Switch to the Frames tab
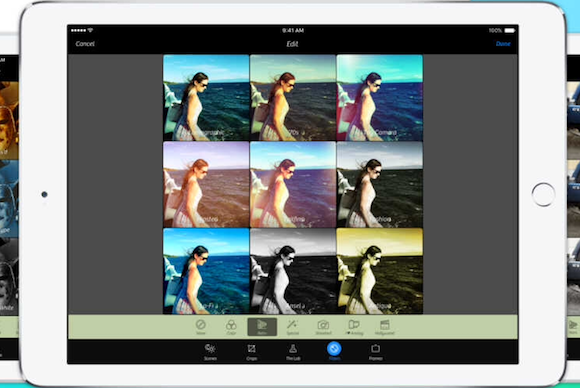Image resolution: width=580 pixels, height=388 pixels. (x=375, y=351)
